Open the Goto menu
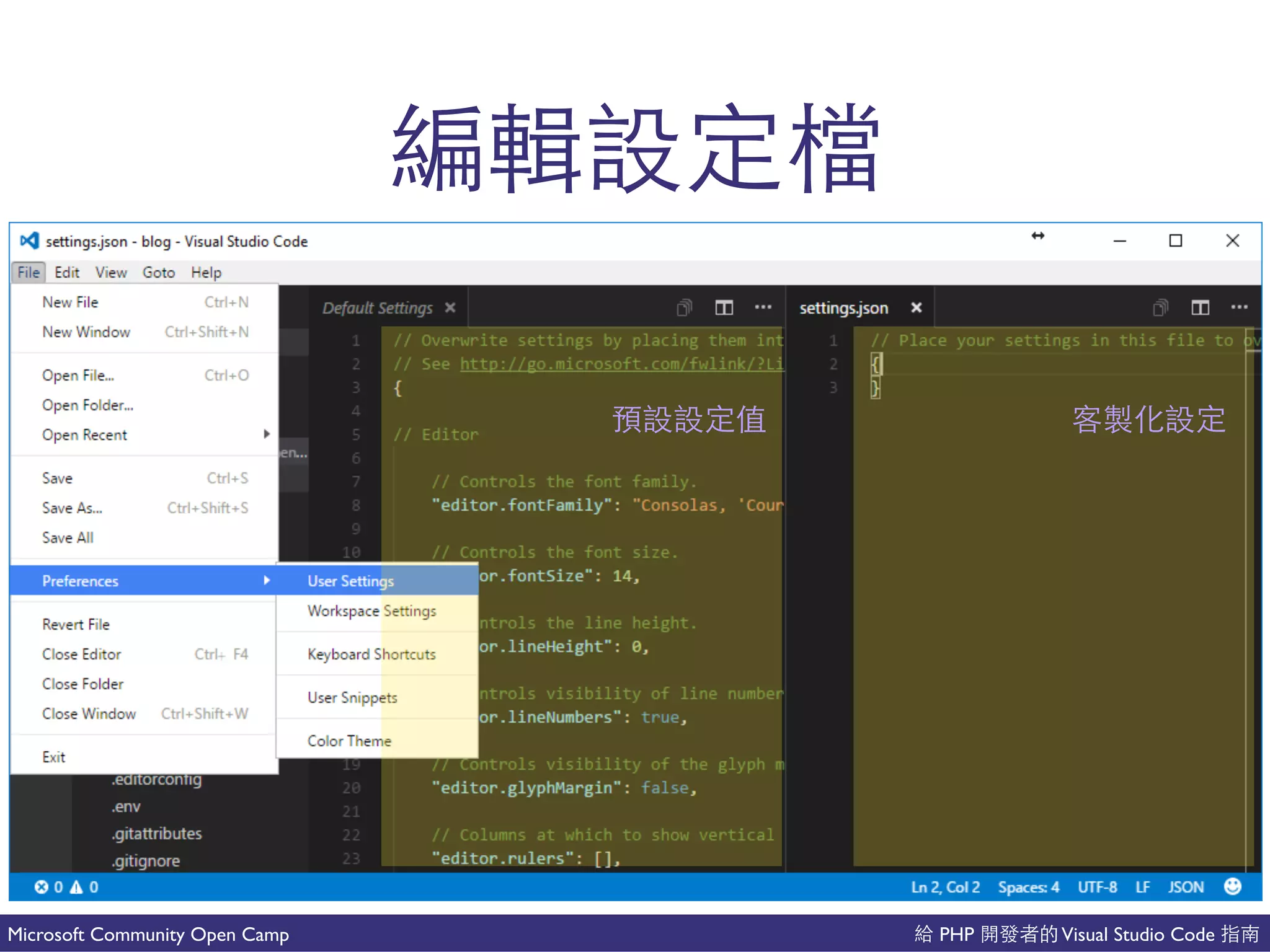This screenshot has width=1270, height=952. click(x=159, y=272)
